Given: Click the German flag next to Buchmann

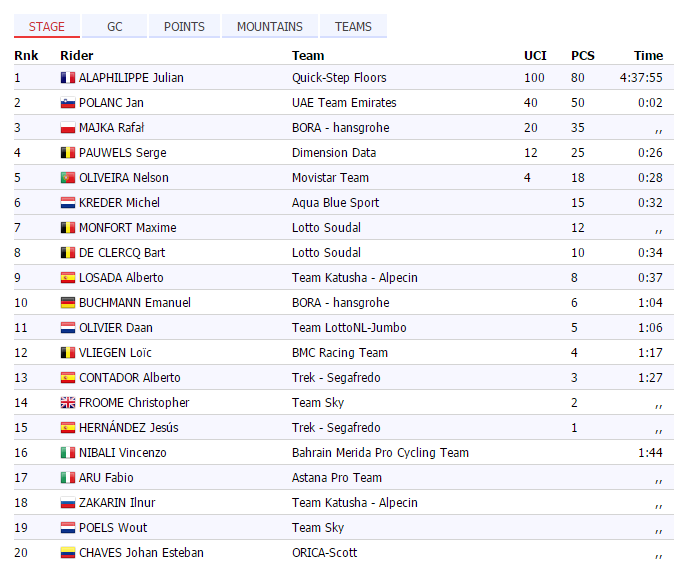Looking at the screenshot, I should [x=68, y=303].
